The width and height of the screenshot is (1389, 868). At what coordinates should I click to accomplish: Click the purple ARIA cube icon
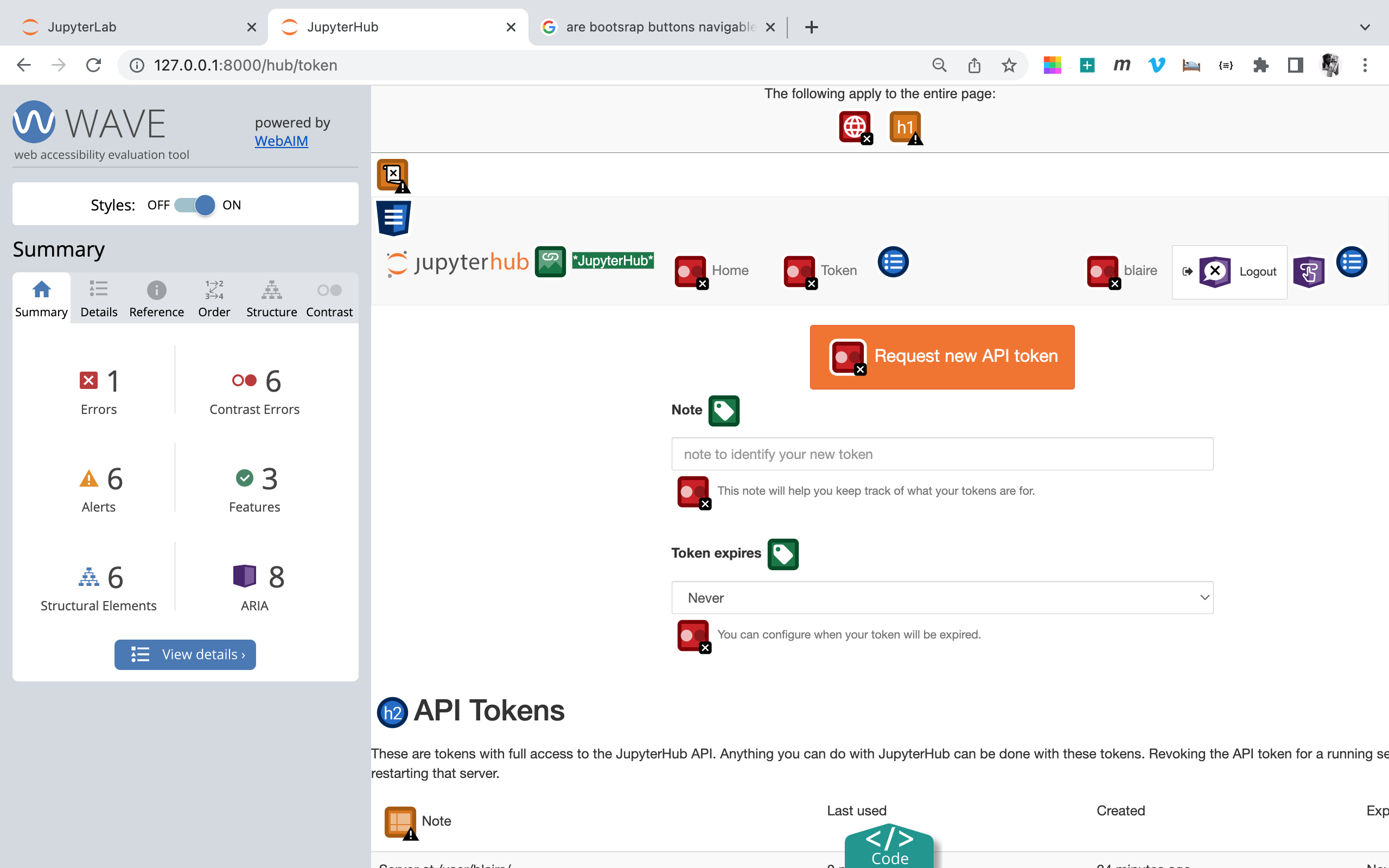(x=245, y=576)
